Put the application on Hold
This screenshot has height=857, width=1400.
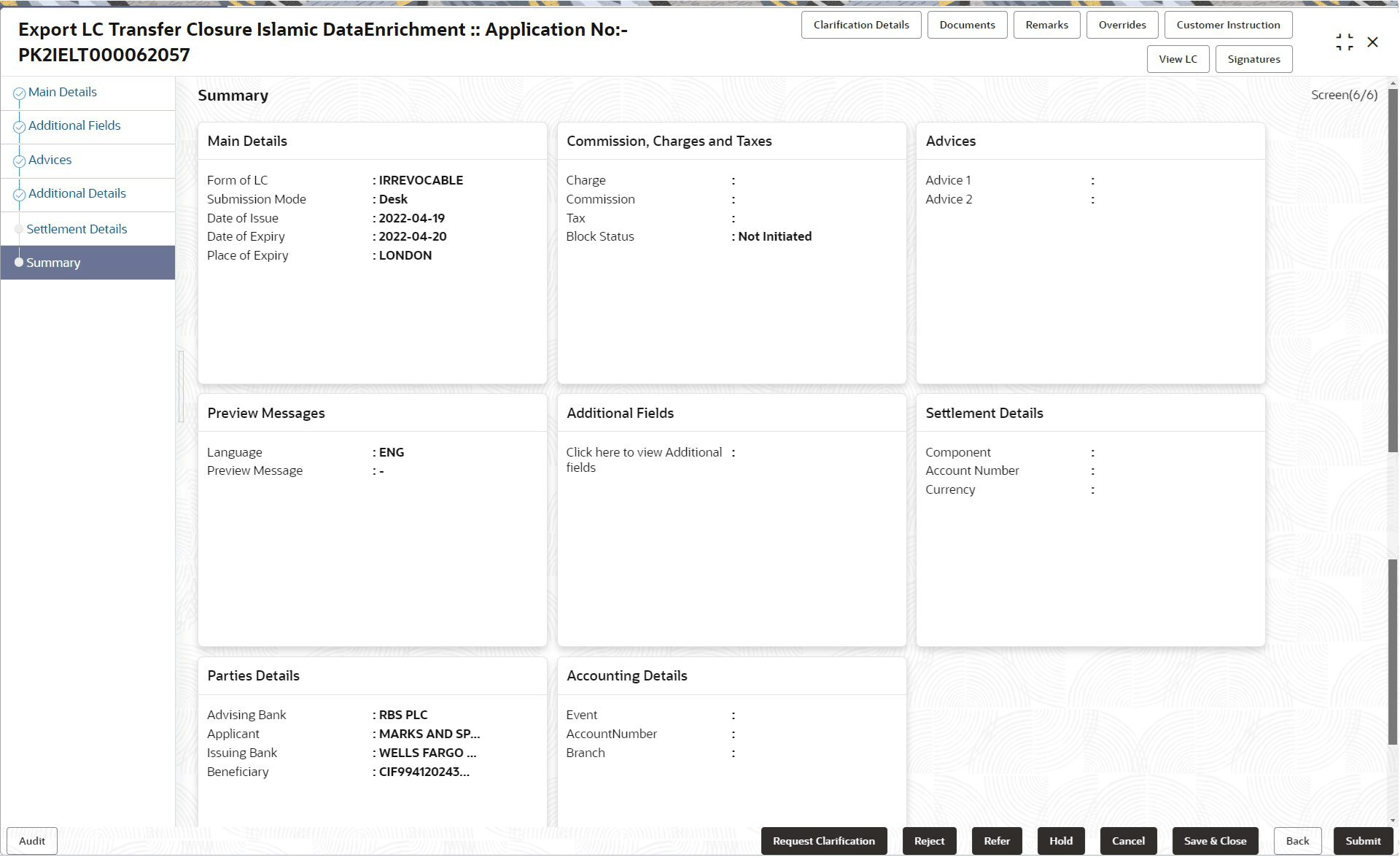pos(1060,841)
